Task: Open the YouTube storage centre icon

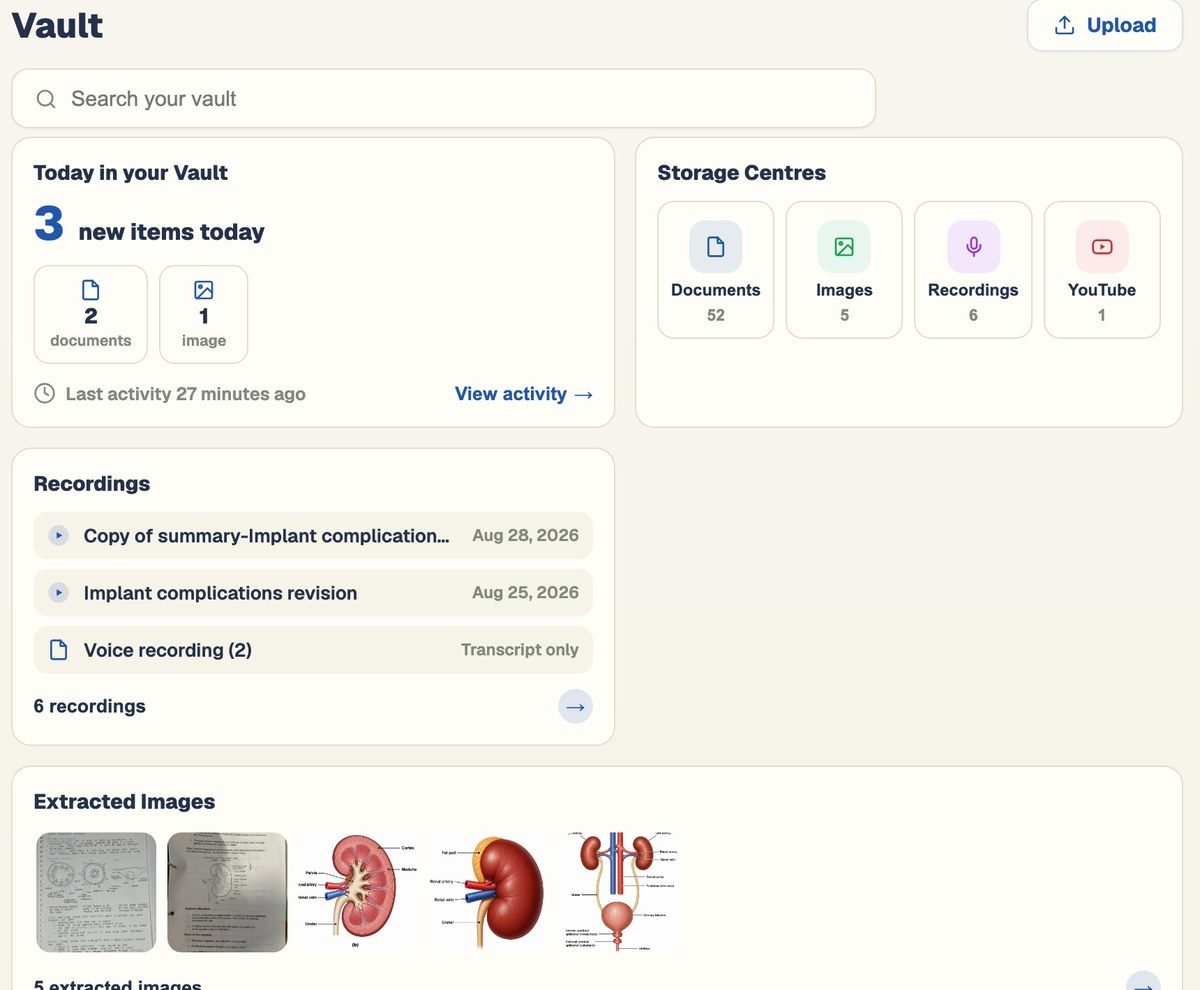Action: click(1102, 247)
